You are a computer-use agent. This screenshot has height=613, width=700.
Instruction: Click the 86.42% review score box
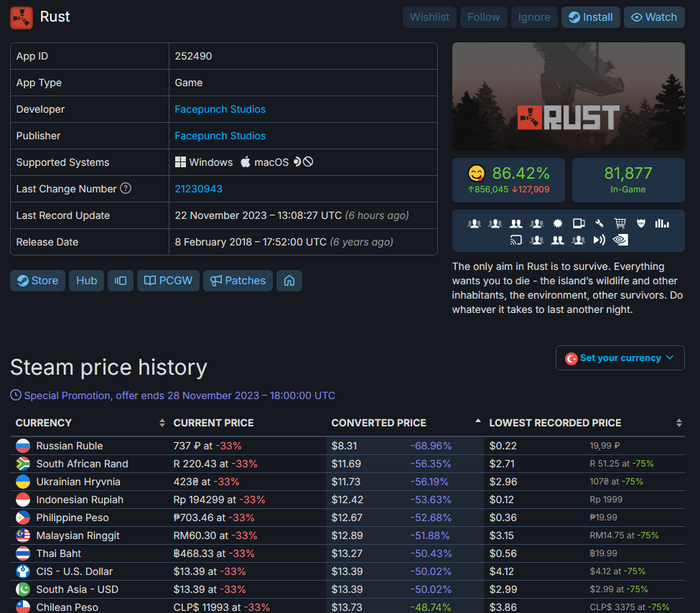tap(508, 180)
